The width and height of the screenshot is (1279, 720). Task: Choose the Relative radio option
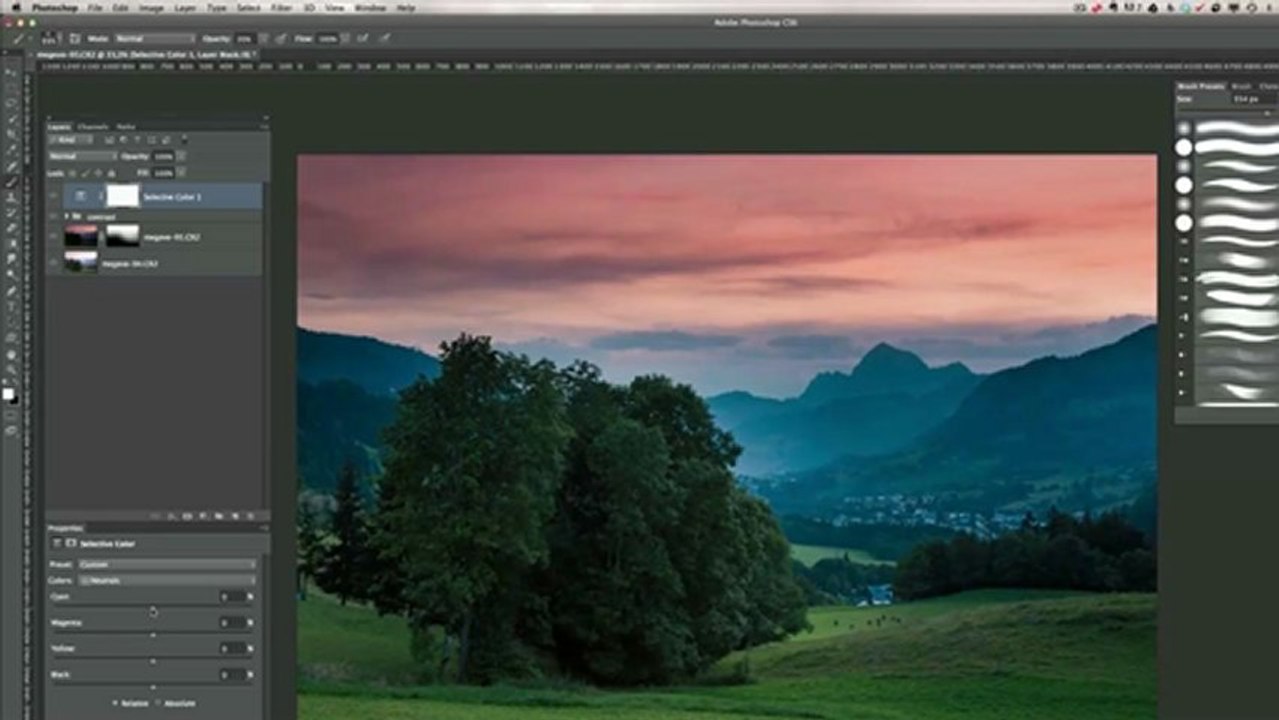tap(115, 703)
